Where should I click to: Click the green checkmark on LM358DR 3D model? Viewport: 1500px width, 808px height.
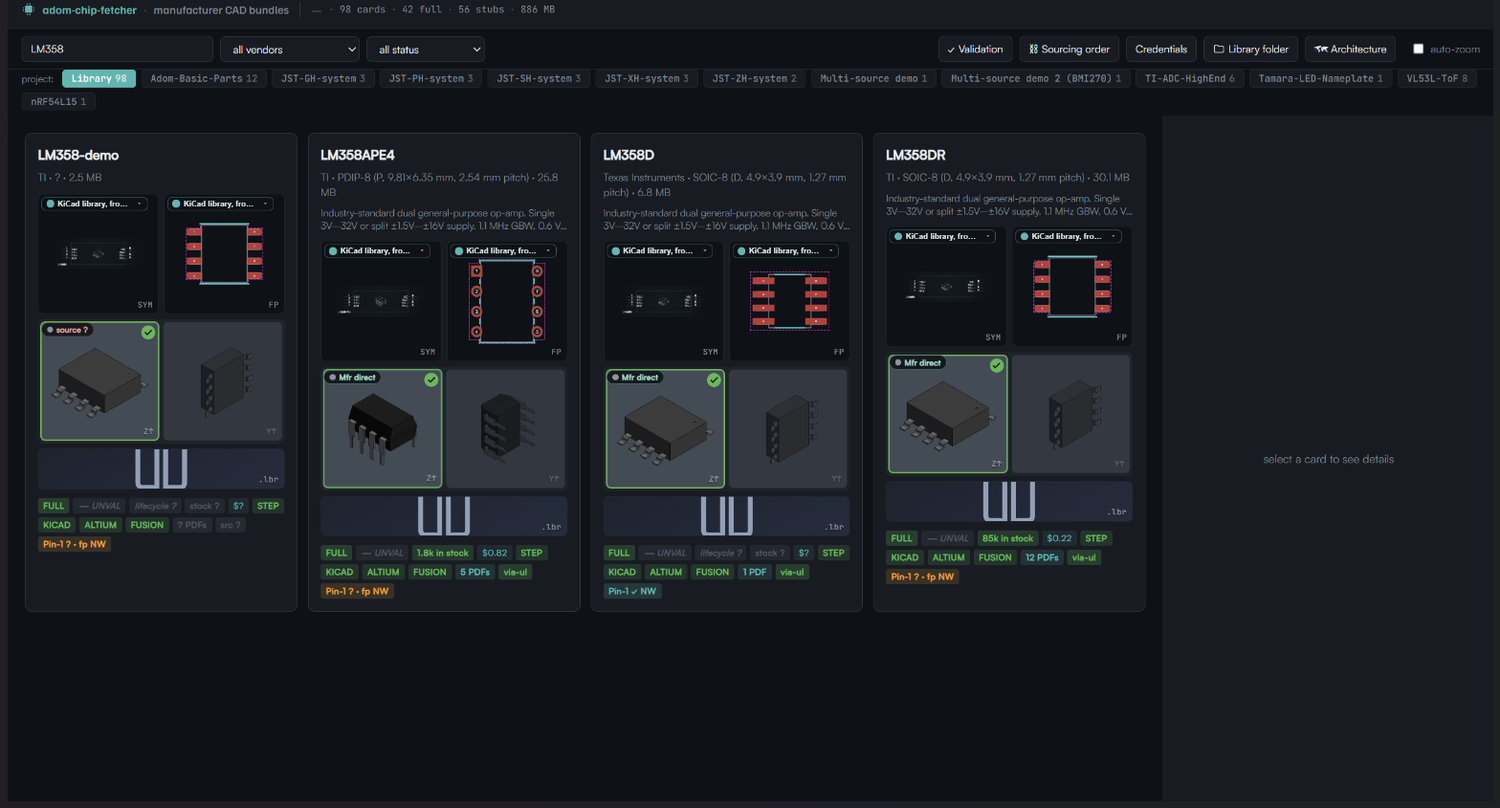(x=996, y=366)
